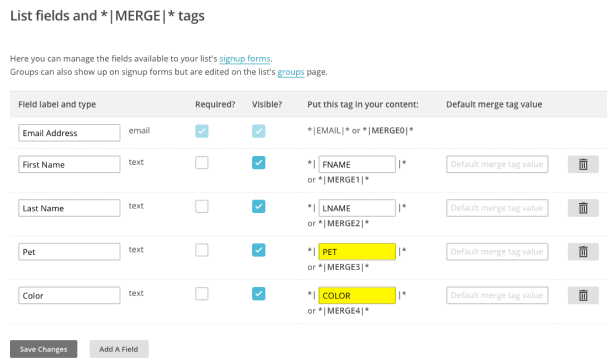Uncheck Visible checkbox for Last Name
The height and width of the screenshot is (364, 616).
(258, 206)
